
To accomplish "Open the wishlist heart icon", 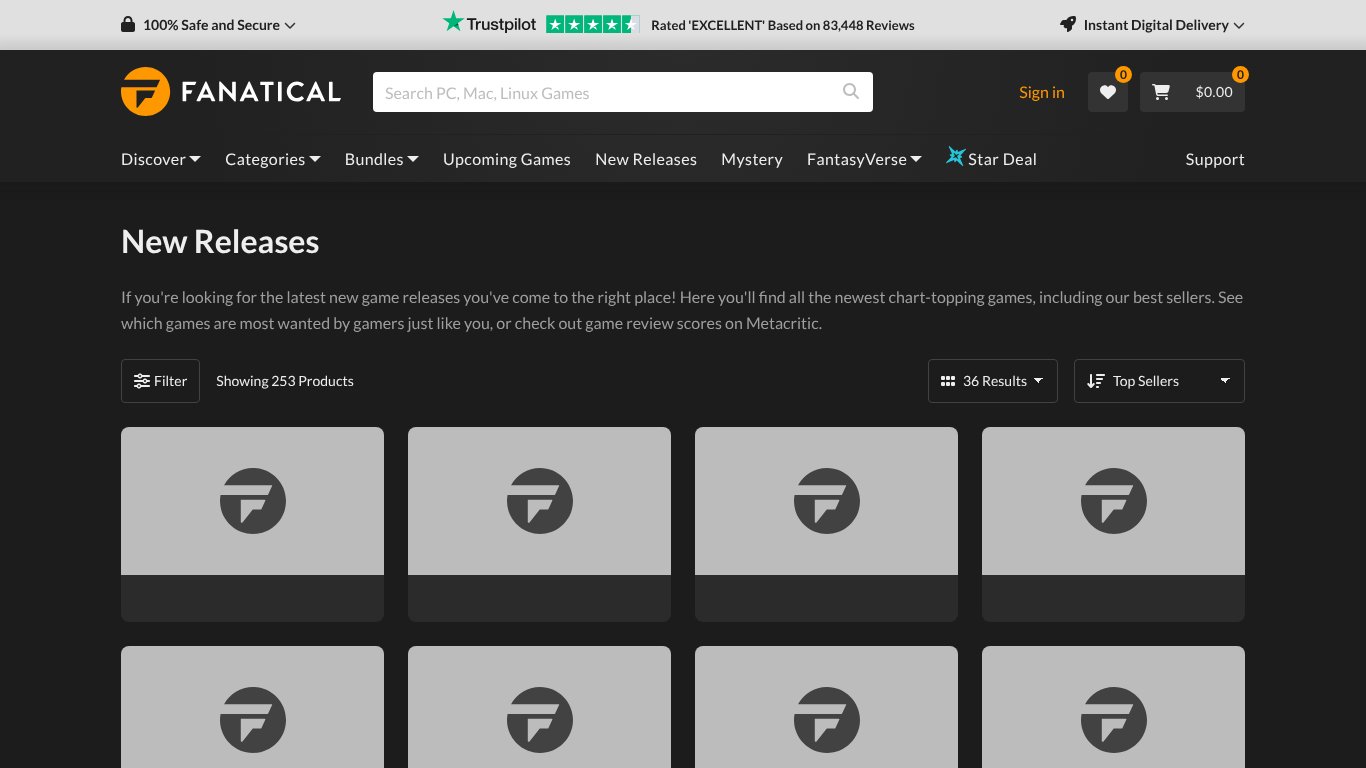I will point(1108,92).
